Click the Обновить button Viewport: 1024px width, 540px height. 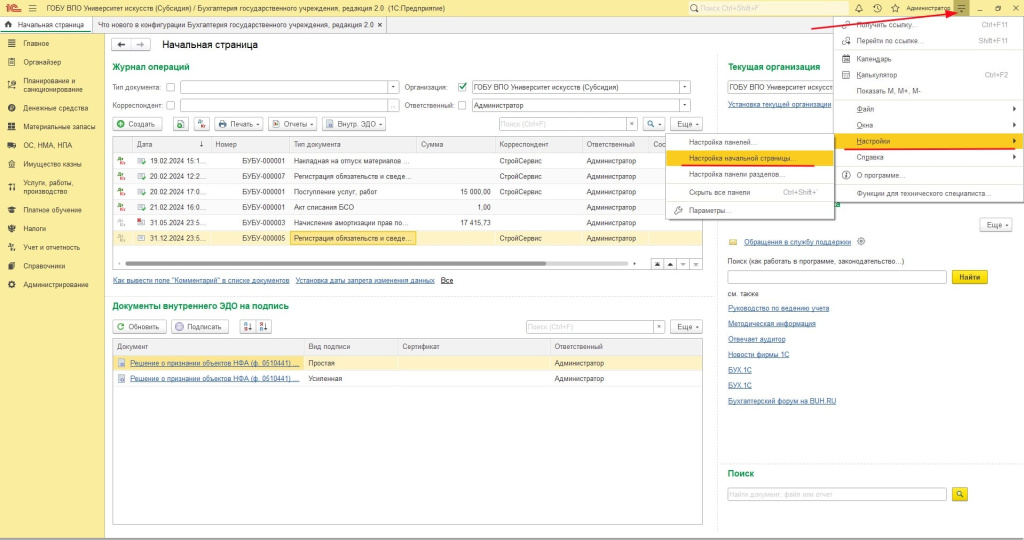click(139, 326)
